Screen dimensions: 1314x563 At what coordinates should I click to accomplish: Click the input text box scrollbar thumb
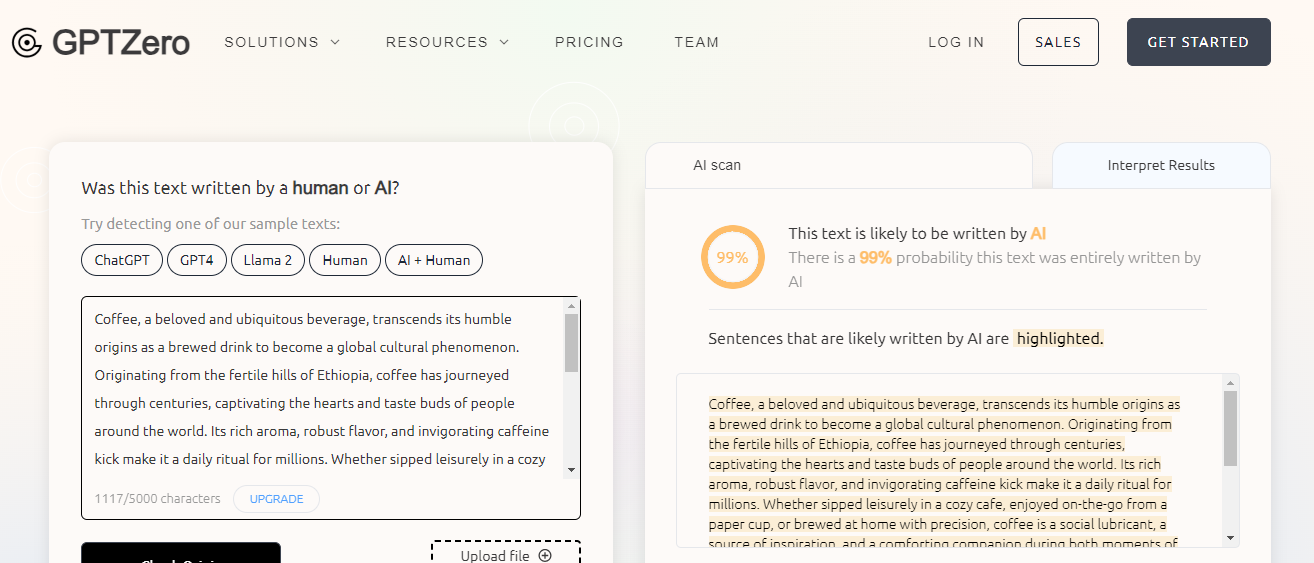(x=571, y=343)
